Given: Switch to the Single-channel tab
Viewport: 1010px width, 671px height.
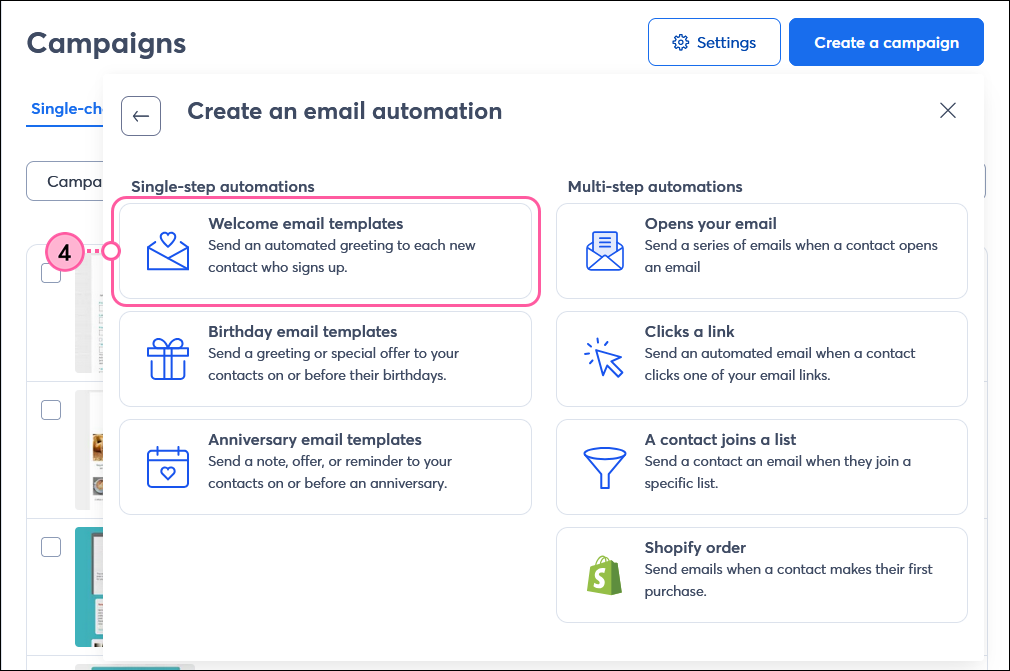Looking at the screenshot, I should (66, 108).
